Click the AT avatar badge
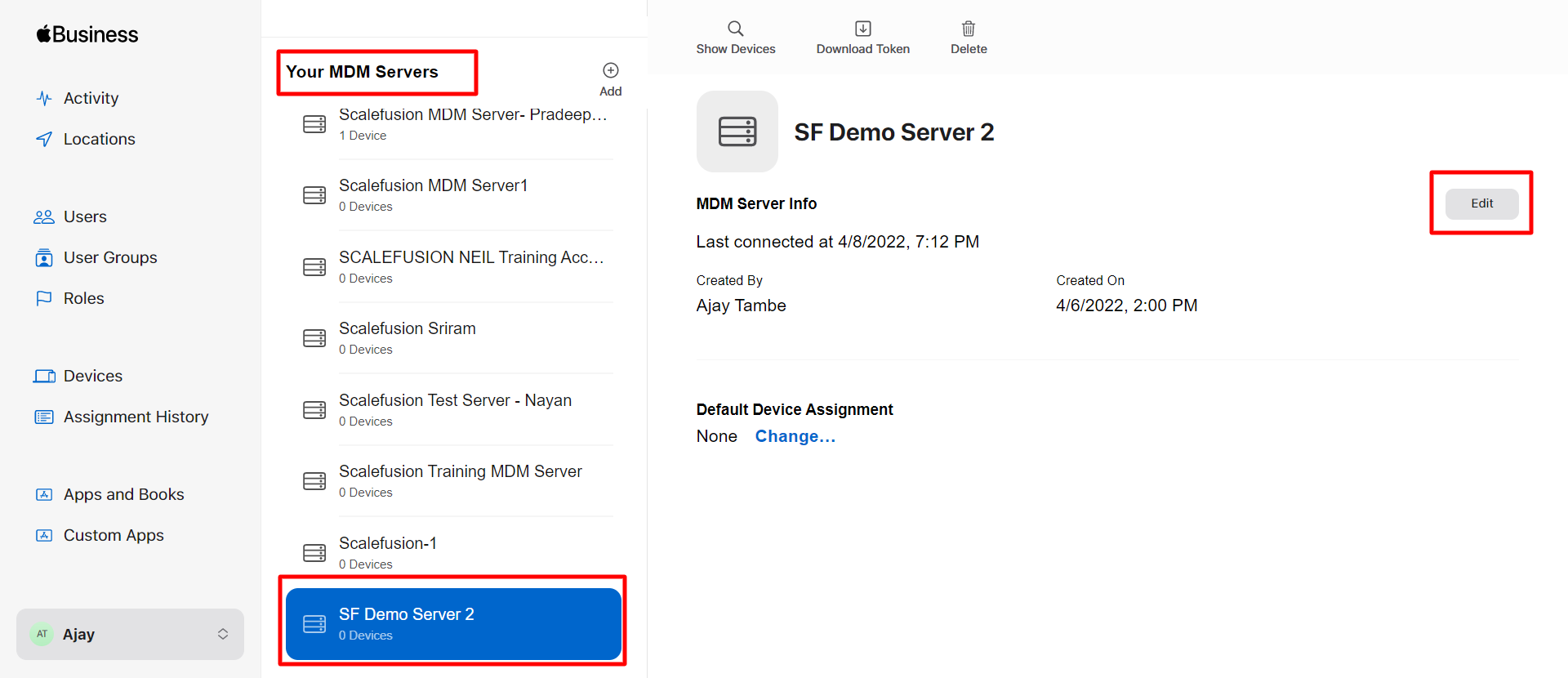1568x678 pixels. tap(42, 634)
